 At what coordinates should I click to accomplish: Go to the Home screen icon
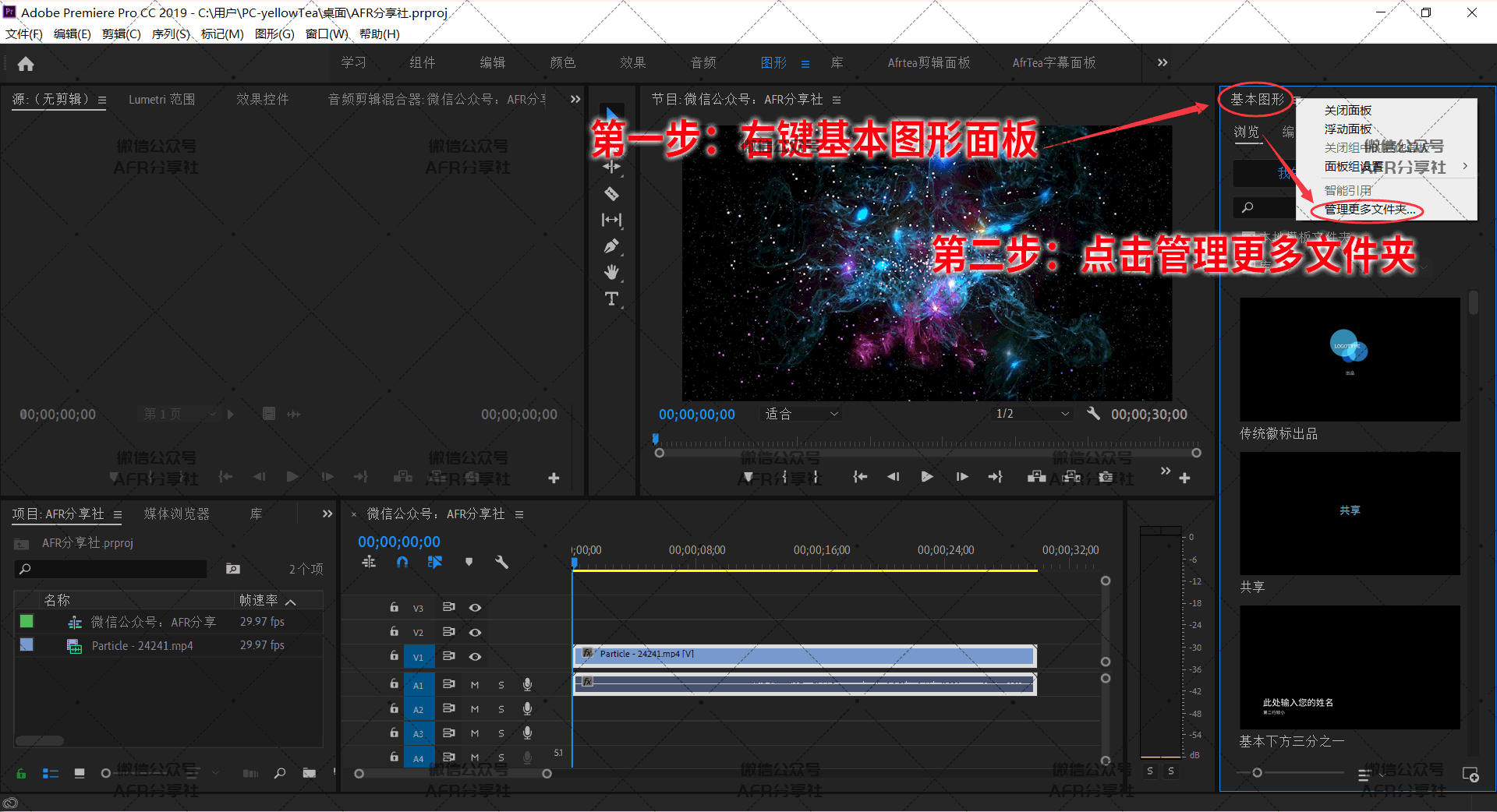pyautogui.click(x=26, y=64)
